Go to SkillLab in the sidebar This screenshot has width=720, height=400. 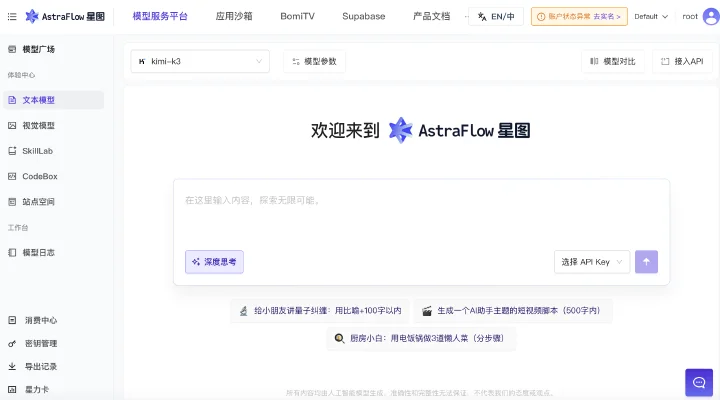(x=37, y=151)
